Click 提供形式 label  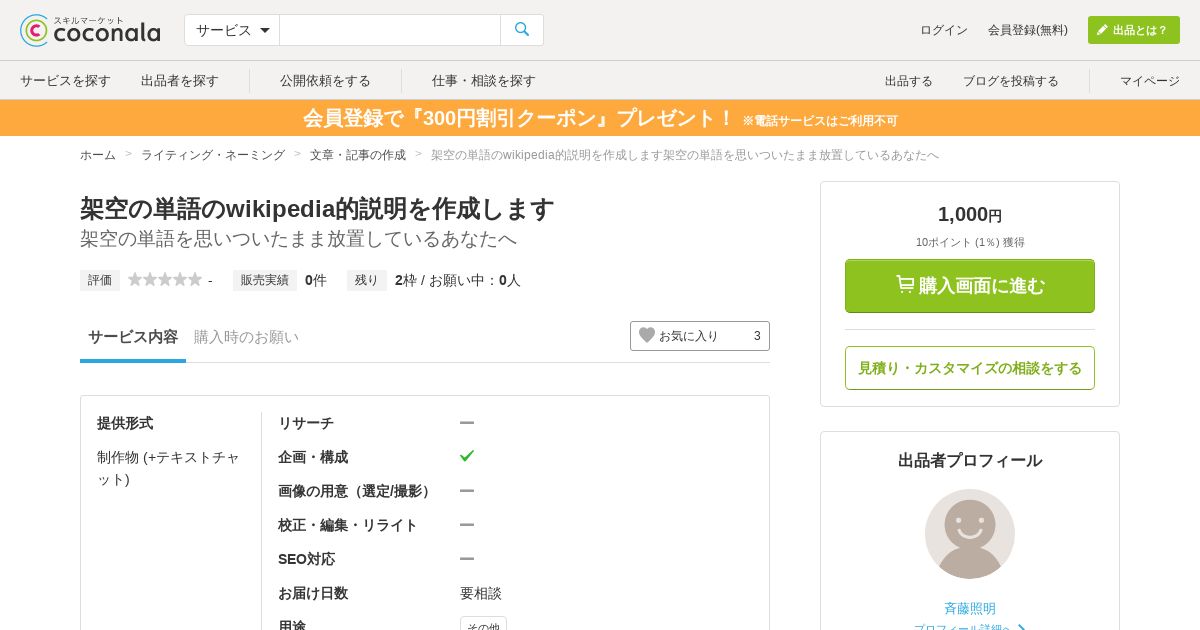125,423
